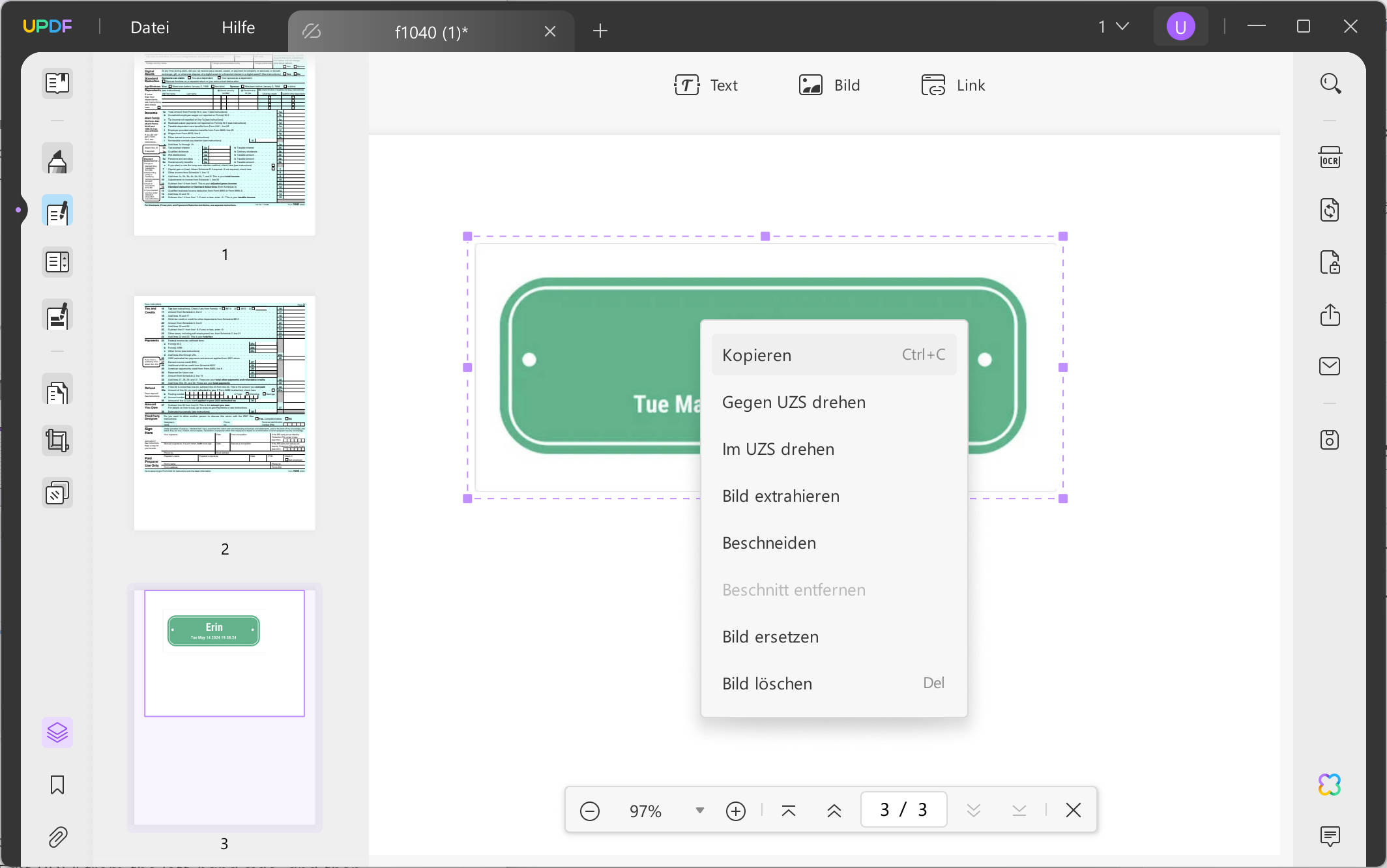Expand the window count dropdown labeled 1

(1113, 27)
